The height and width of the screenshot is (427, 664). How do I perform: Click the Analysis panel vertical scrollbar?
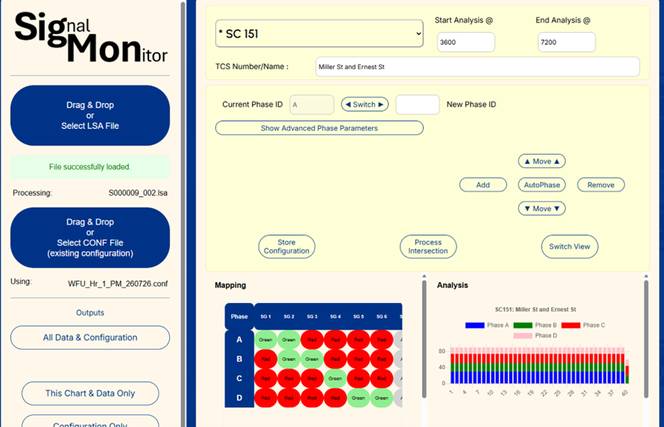(646, 338)
